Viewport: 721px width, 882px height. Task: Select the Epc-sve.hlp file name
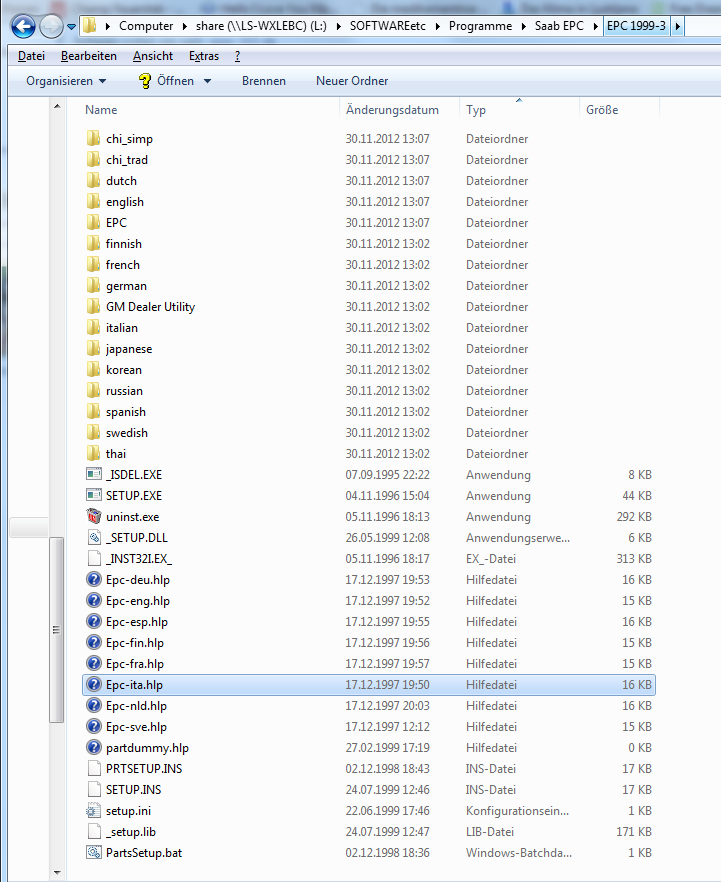tap(137, 727)
